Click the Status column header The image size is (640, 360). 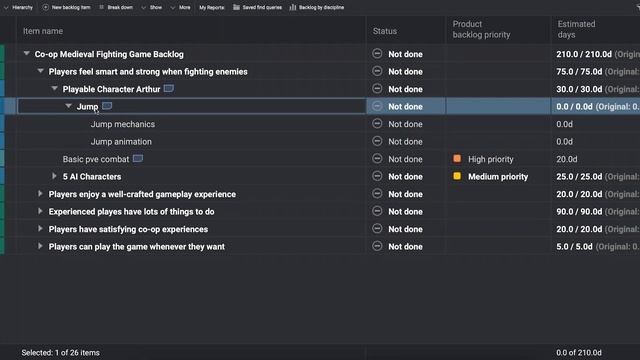click(x=384, y=31)
